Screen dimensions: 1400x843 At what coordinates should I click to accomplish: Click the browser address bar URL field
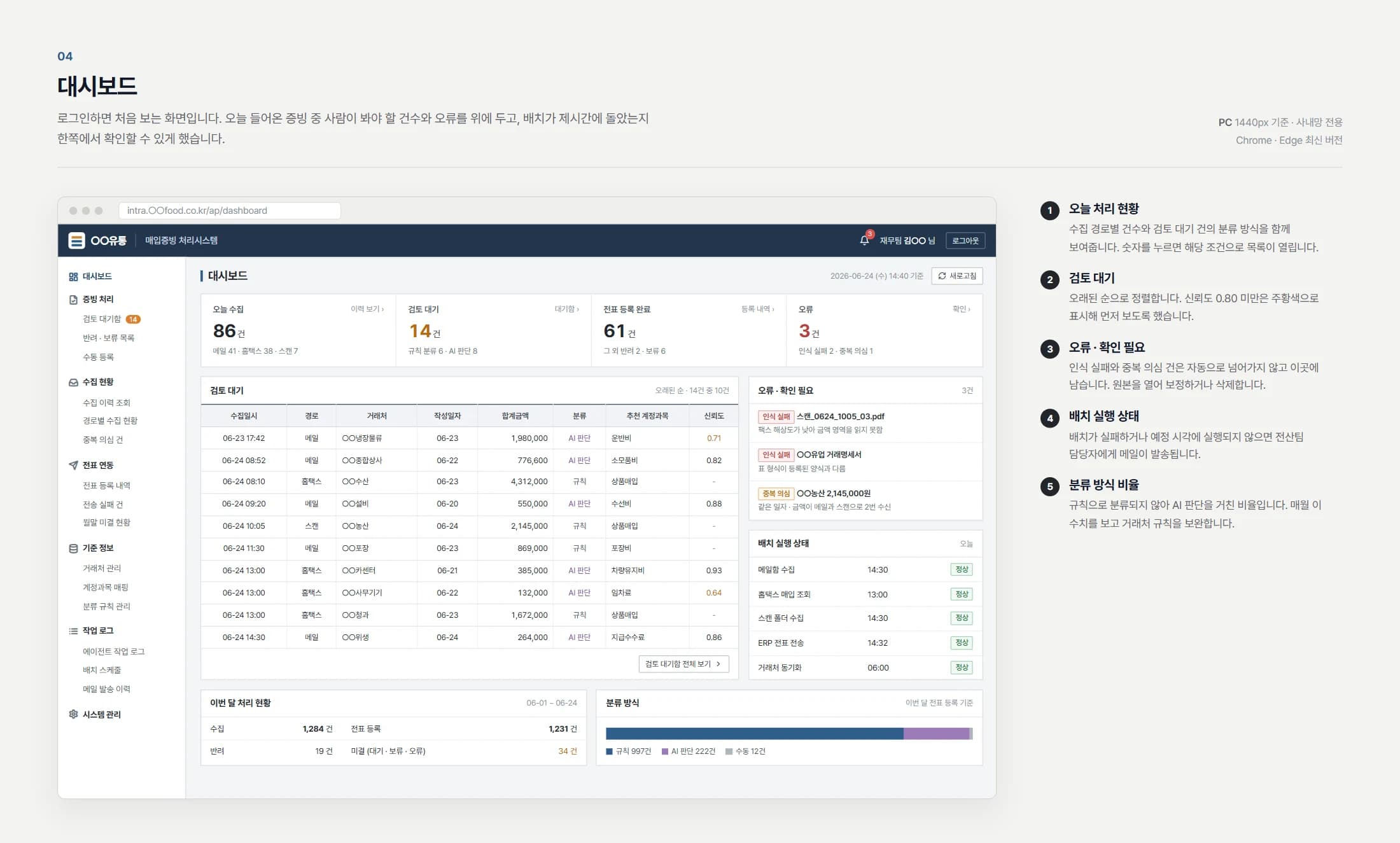tap(230, 211)
